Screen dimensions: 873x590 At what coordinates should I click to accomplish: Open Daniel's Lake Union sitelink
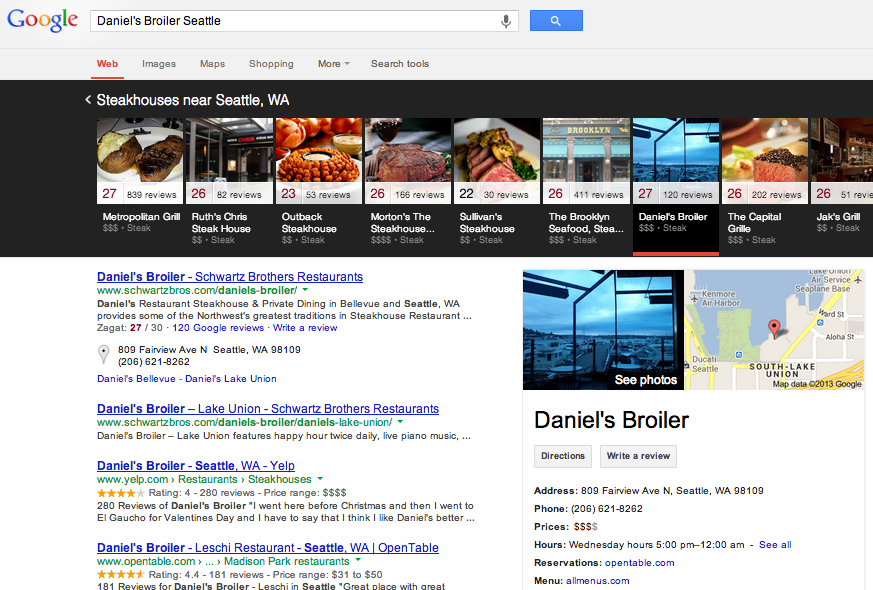click(x=230, y=378)
